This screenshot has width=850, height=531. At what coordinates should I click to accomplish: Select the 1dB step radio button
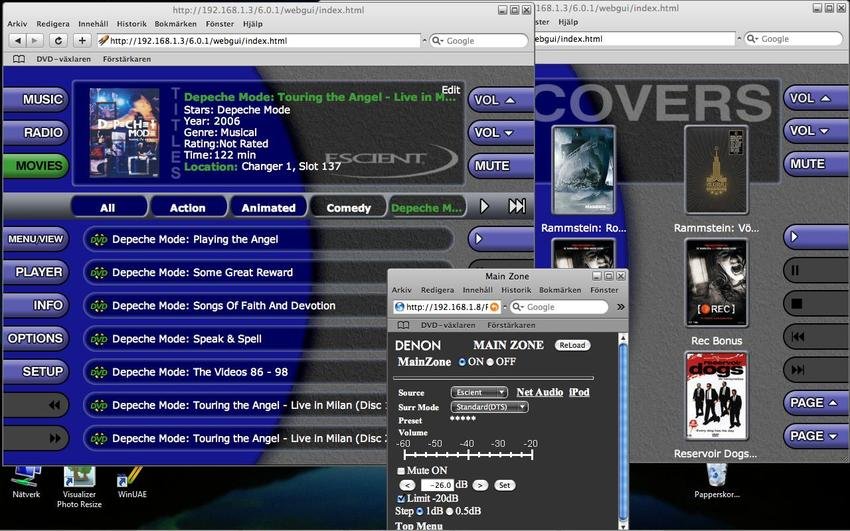coord(420,511)
